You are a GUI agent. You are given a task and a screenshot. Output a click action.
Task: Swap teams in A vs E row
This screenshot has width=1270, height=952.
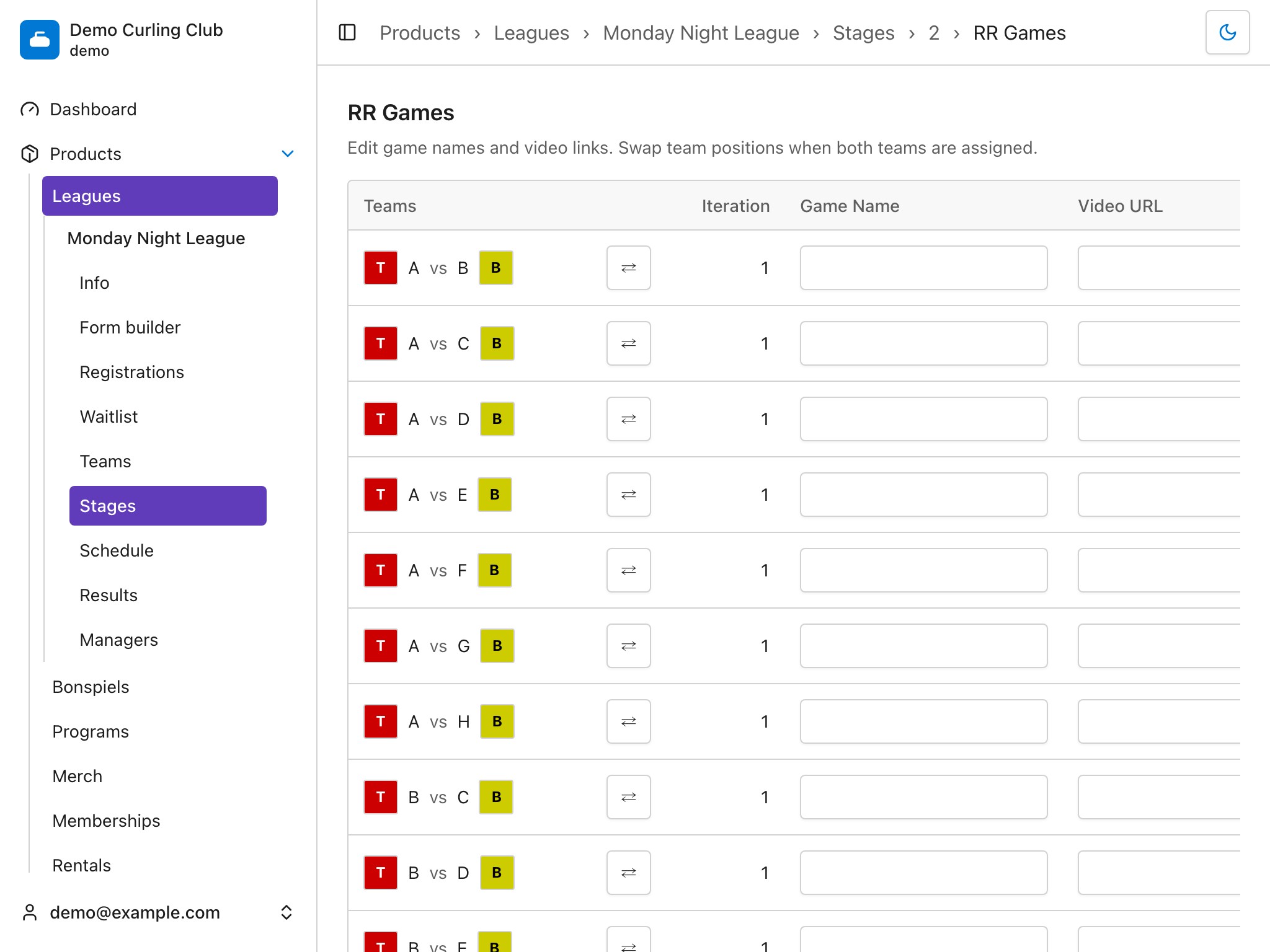pyautogui.click(x=629, y=495)
